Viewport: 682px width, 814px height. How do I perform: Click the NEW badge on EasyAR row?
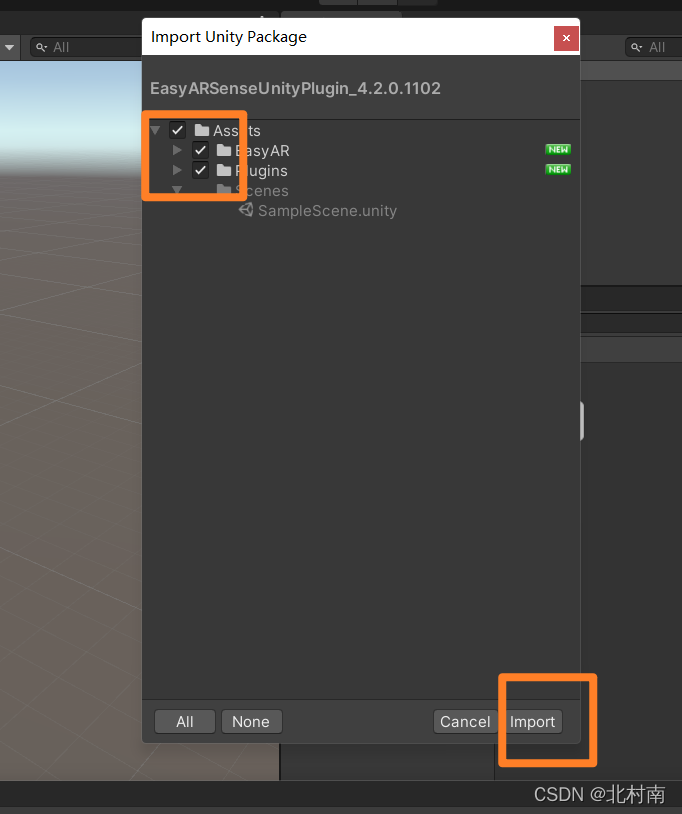[x=558, y=150]
